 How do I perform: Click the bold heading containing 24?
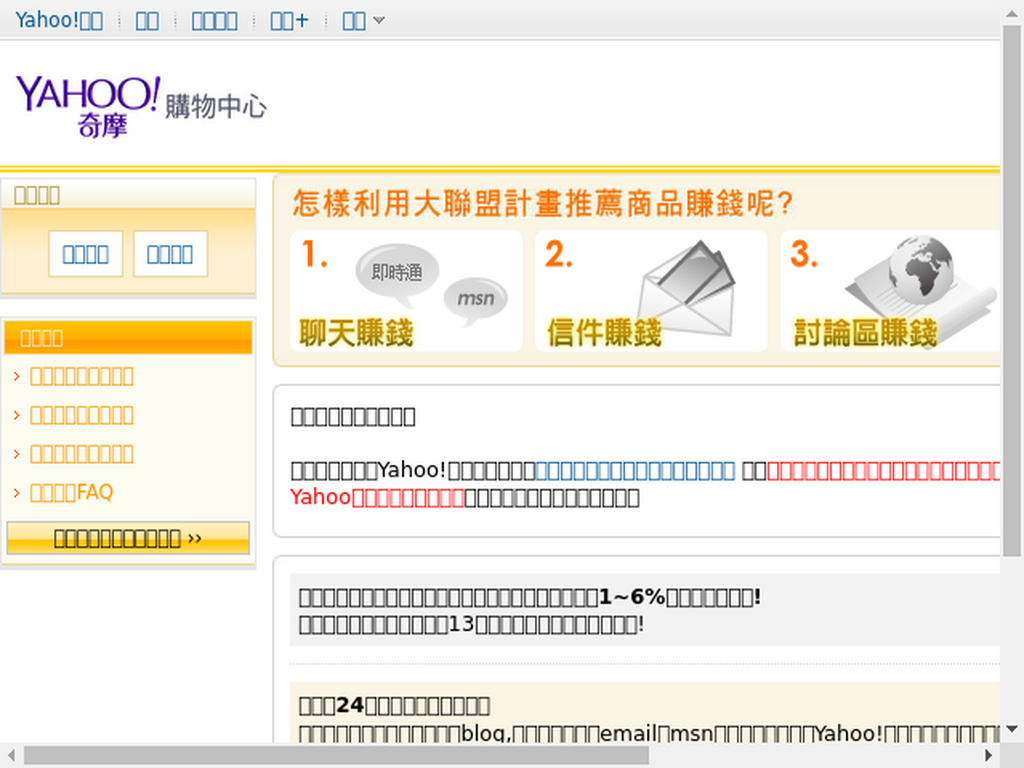394,705
